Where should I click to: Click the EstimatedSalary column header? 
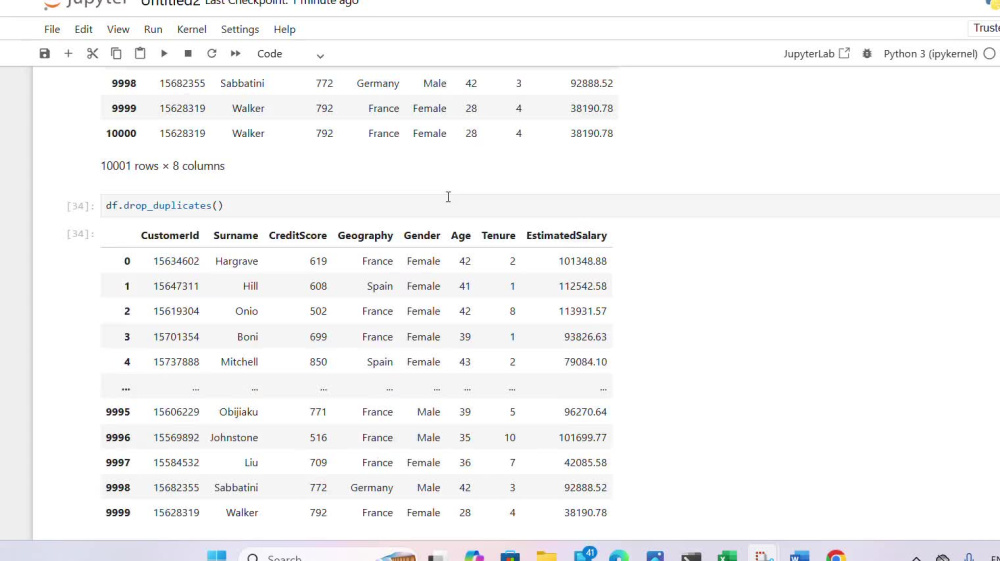tap(566, 235)
